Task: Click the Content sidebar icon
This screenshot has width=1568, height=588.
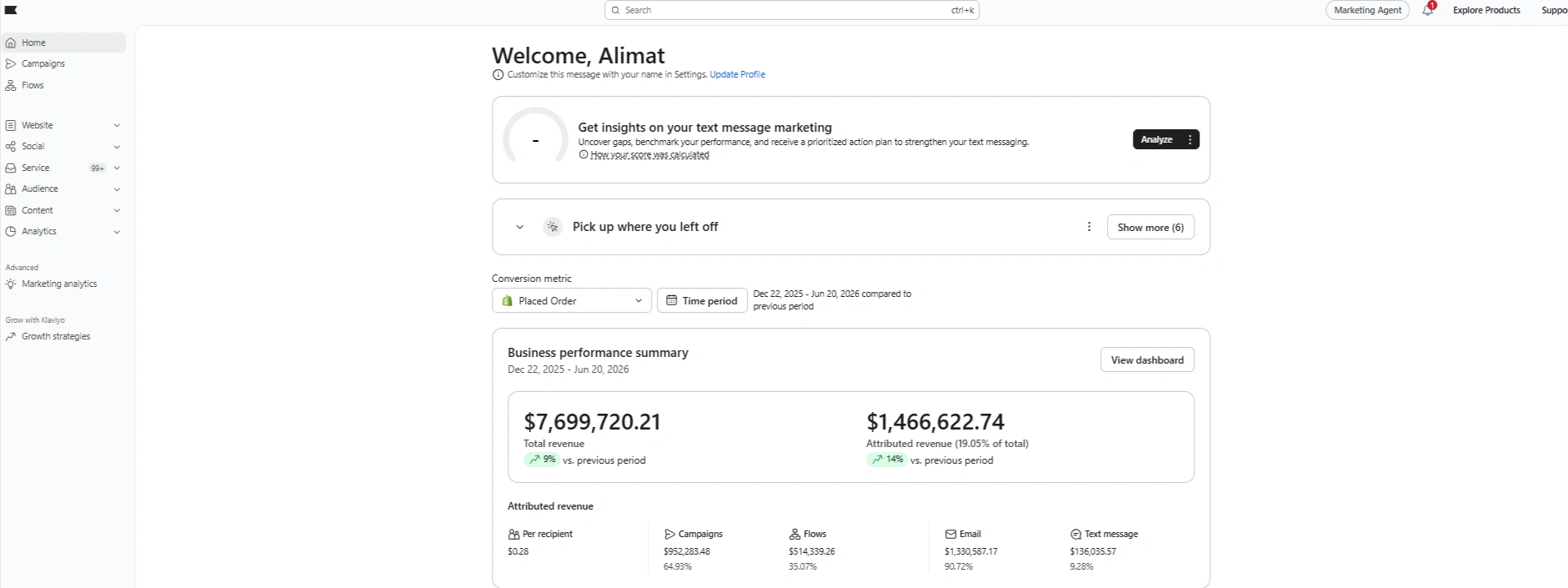Action: pos(11,210)
